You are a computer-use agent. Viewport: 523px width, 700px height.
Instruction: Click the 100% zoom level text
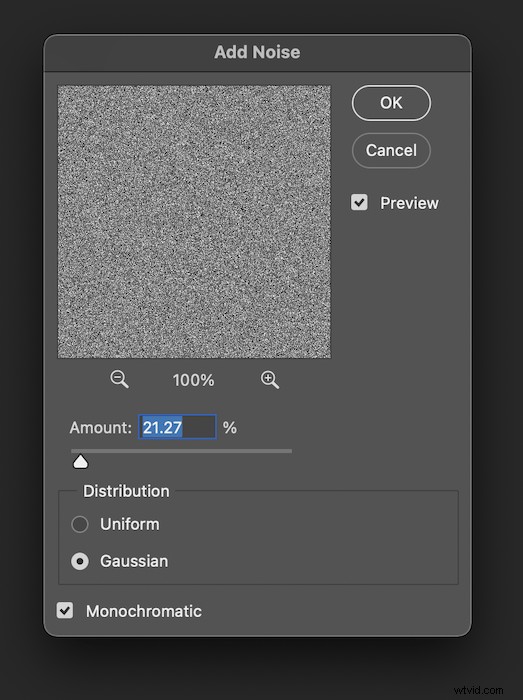tap(194, 380)
